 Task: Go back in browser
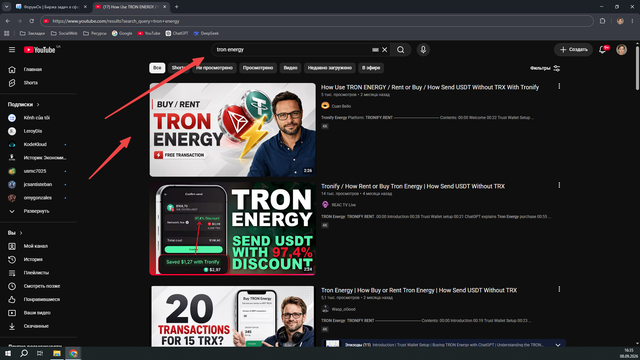8,21
